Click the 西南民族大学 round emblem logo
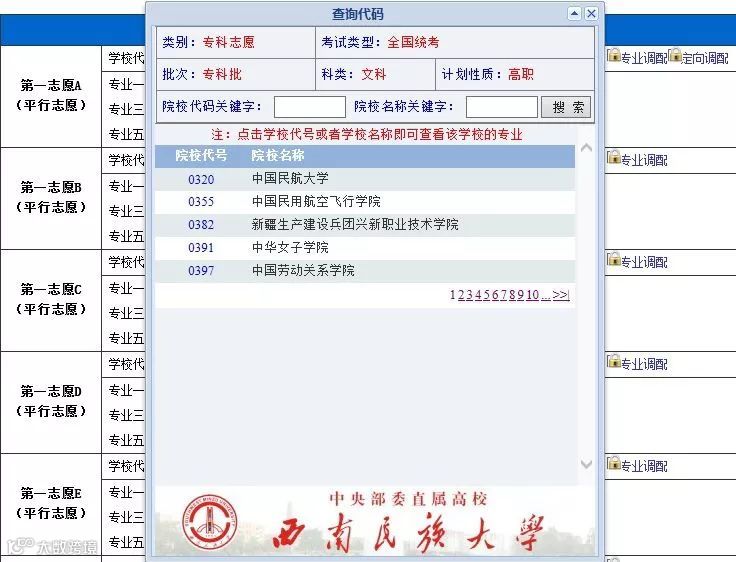 (210, 523)
